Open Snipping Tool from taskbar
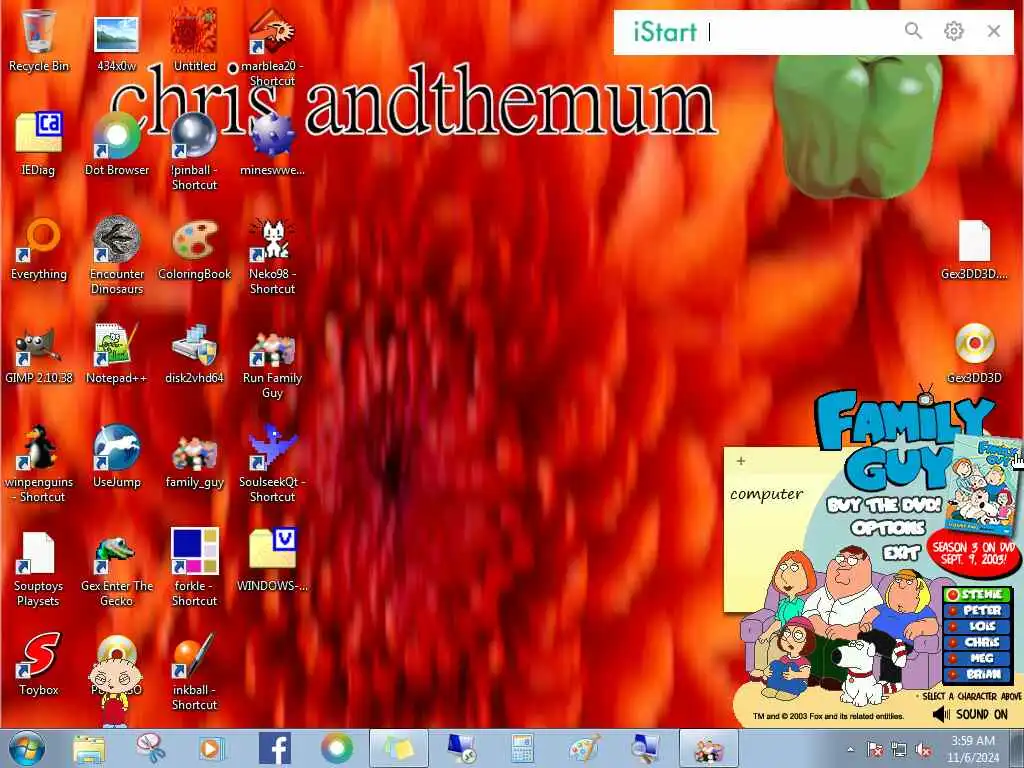The image size is (1024, 768). pos(151,749)
